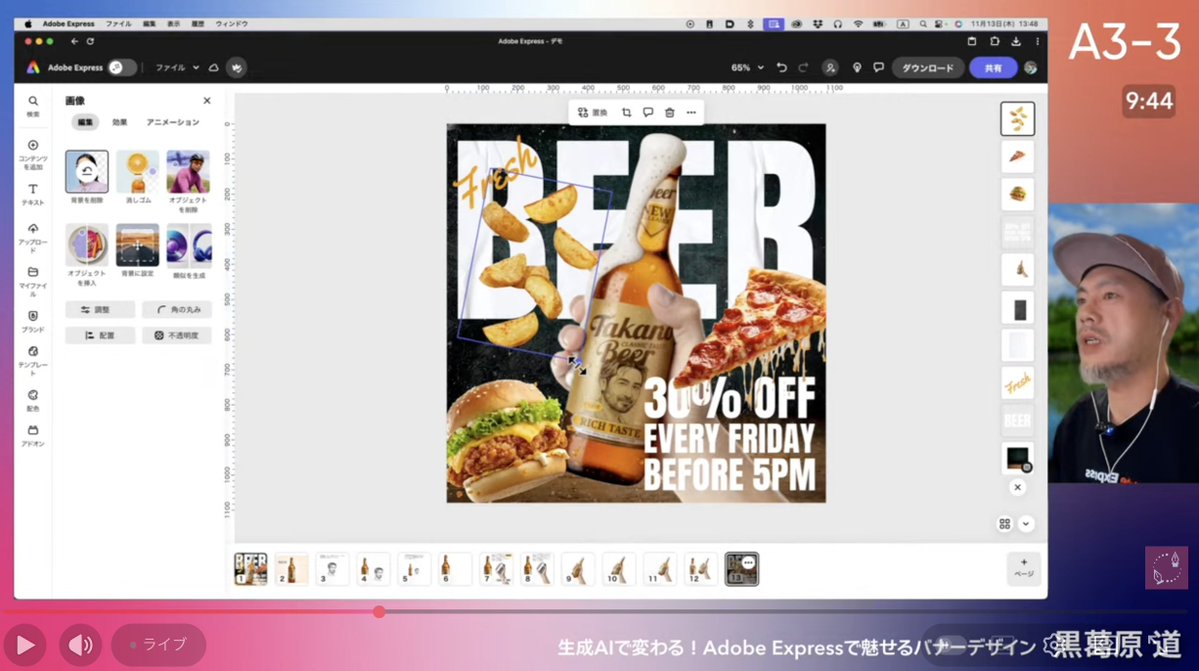Click the ダウンロード button

pyautogui.click(x=929, y=67)
